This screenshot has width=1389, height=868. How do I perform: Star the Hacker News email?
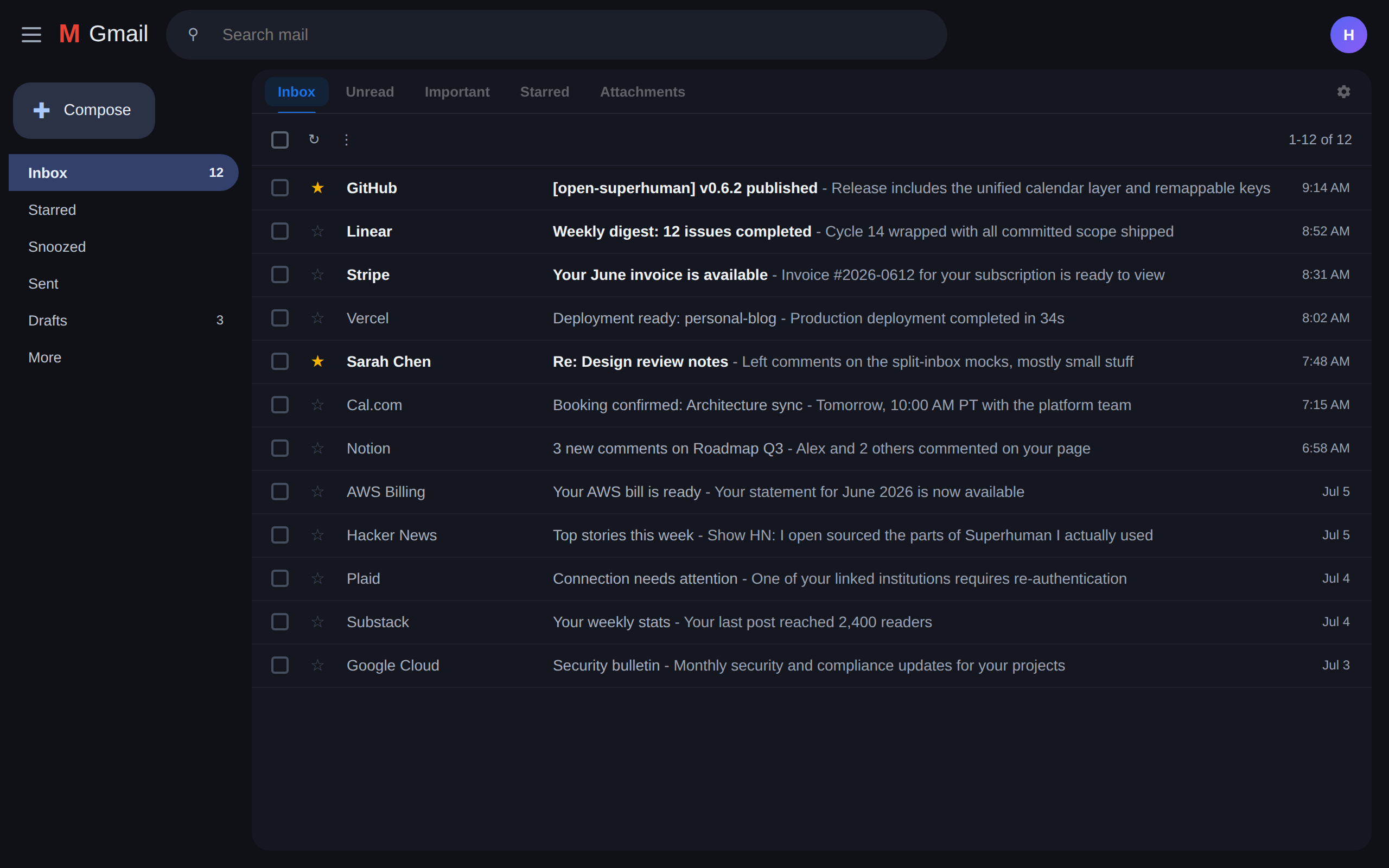(317, 535)
